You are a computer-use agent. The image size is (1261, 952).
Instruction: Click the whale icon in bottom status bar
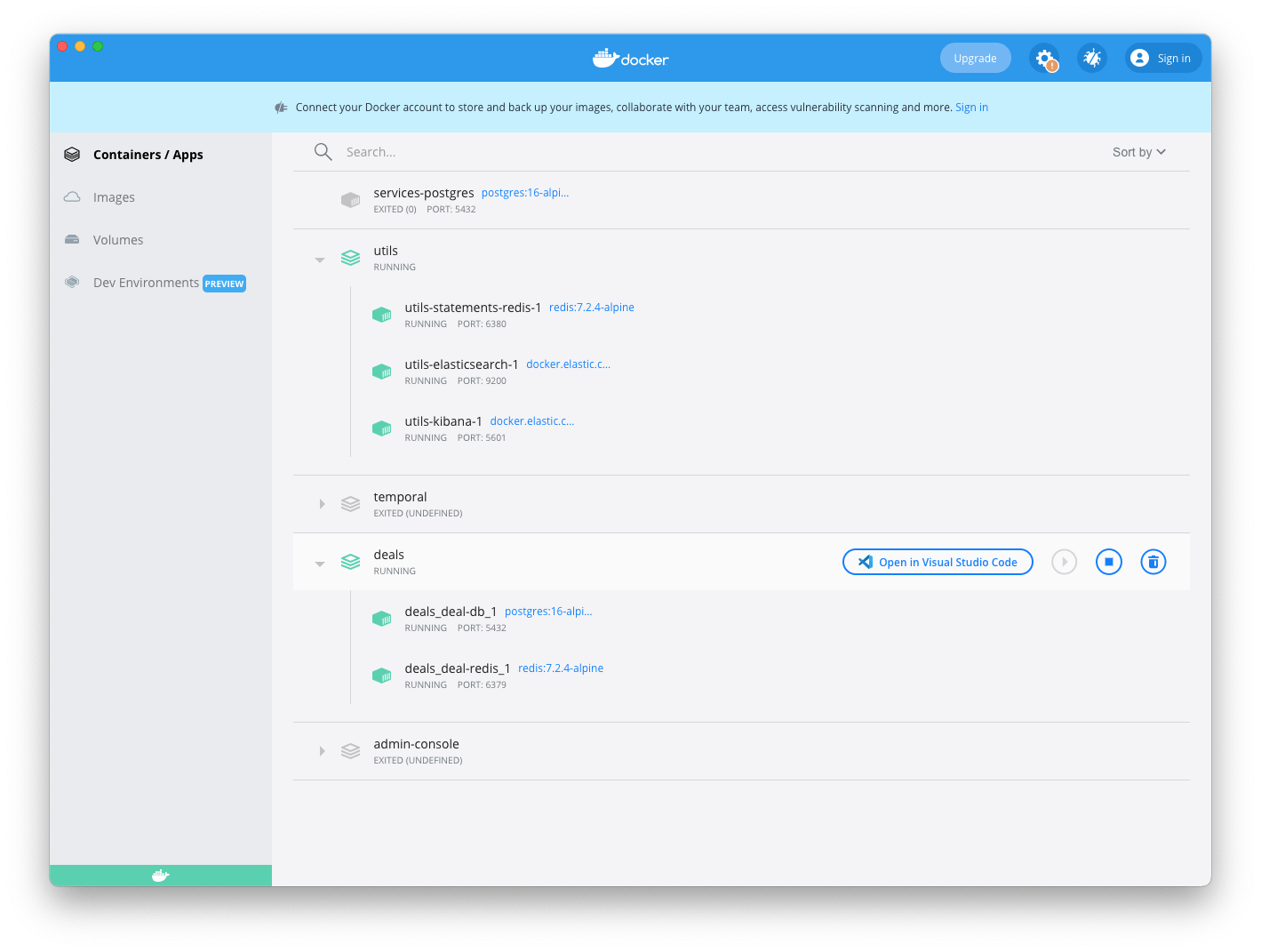[x=160, y=876]
